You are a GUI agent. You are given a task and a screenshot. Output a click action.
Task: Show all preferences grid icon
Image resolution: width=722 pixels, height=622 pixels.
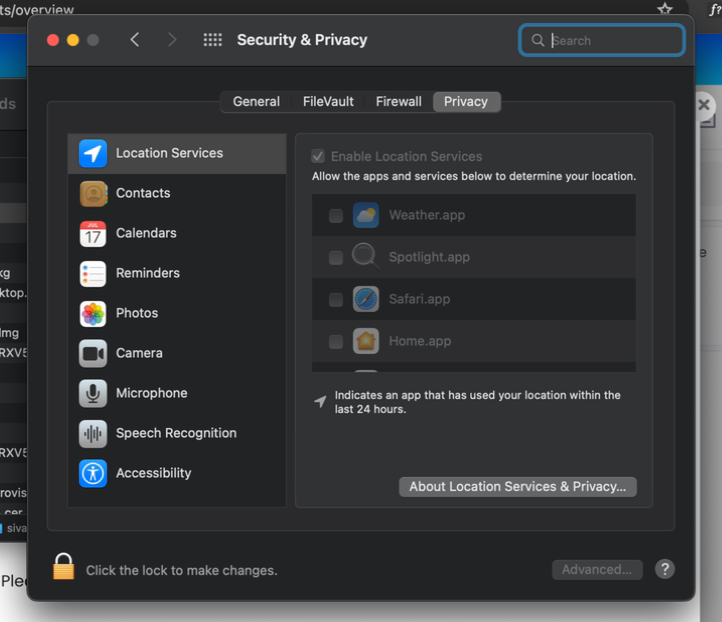pyautogui.click(x=213, y=40)
